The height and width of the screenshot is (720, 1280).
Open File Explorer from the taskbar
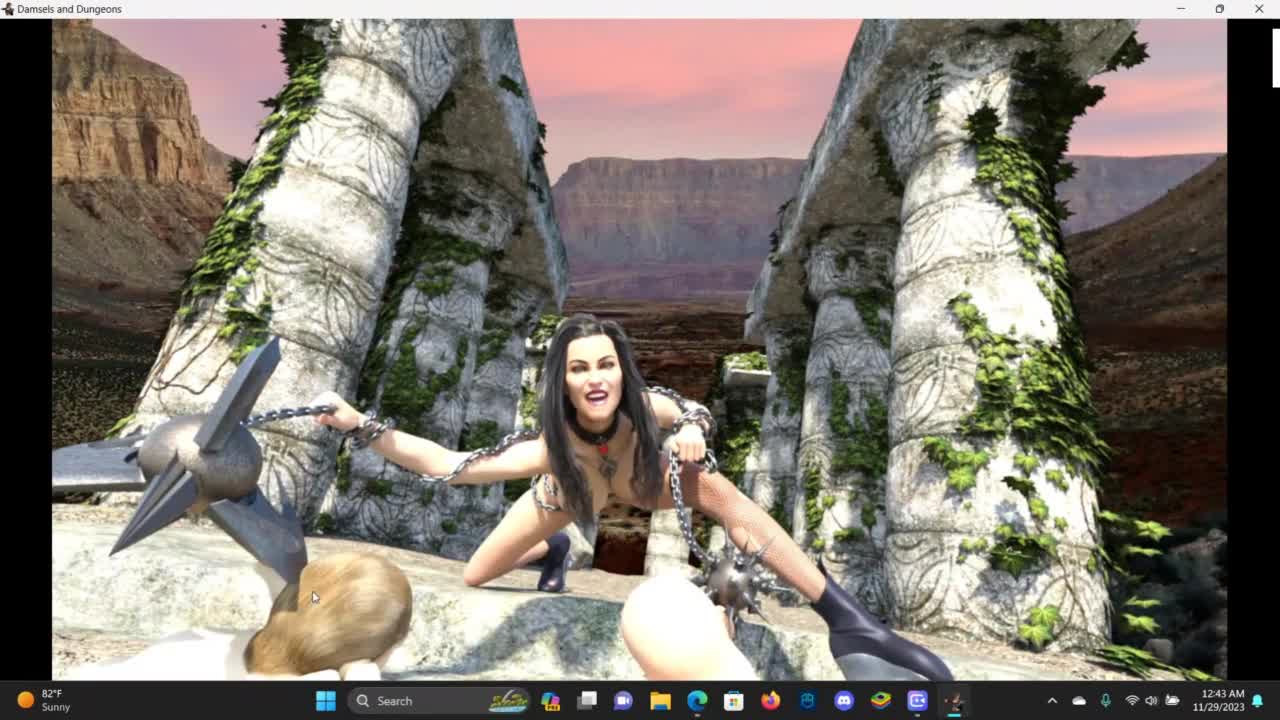click(x=660, y=701)
